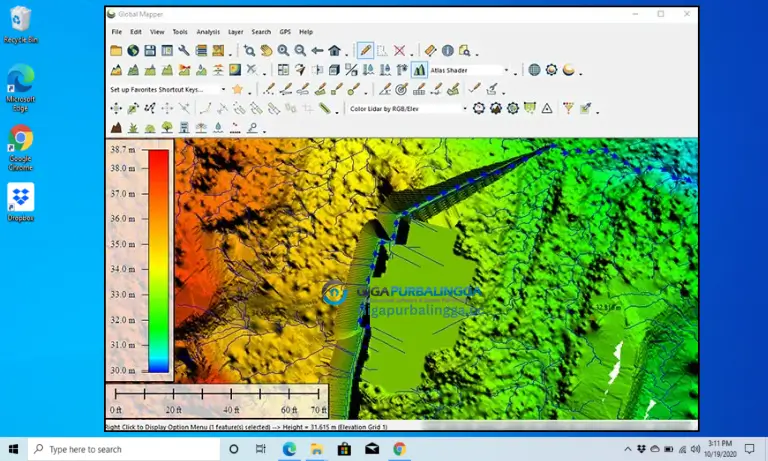Click the zoom in magnifier icon
The image size is (768, 461).
(283, 50)
